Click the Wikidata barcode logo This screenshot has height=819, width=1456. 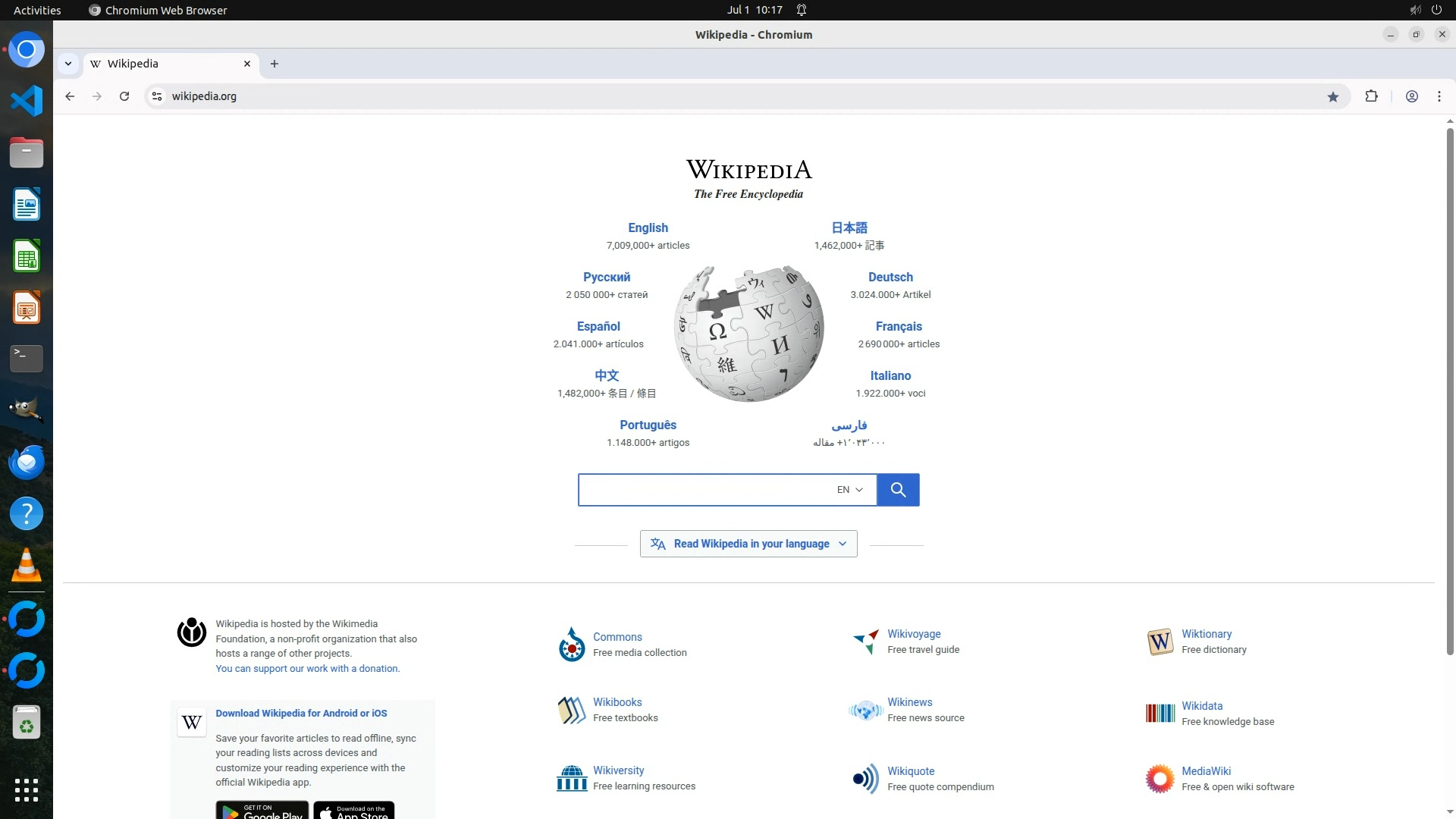point(1159,714)
